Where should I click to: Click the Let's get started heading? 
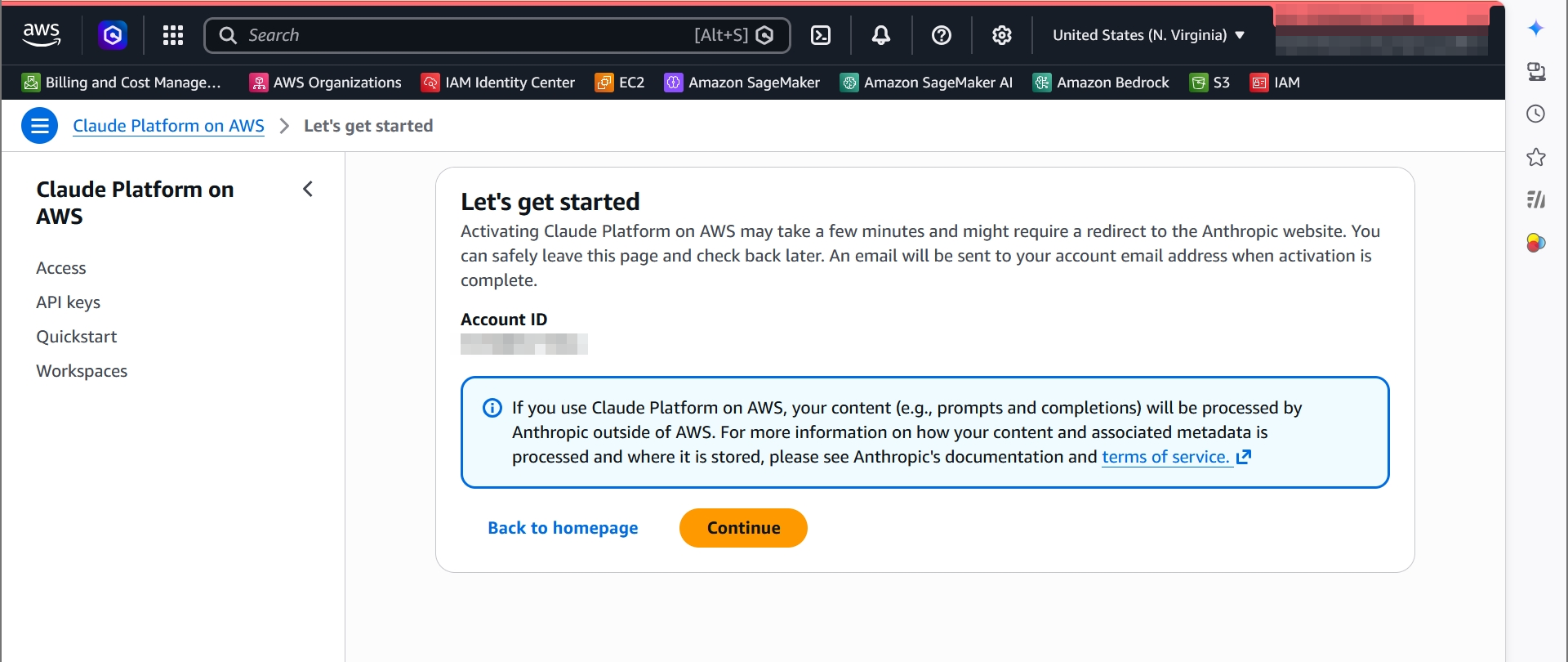(x=550, y=202)
